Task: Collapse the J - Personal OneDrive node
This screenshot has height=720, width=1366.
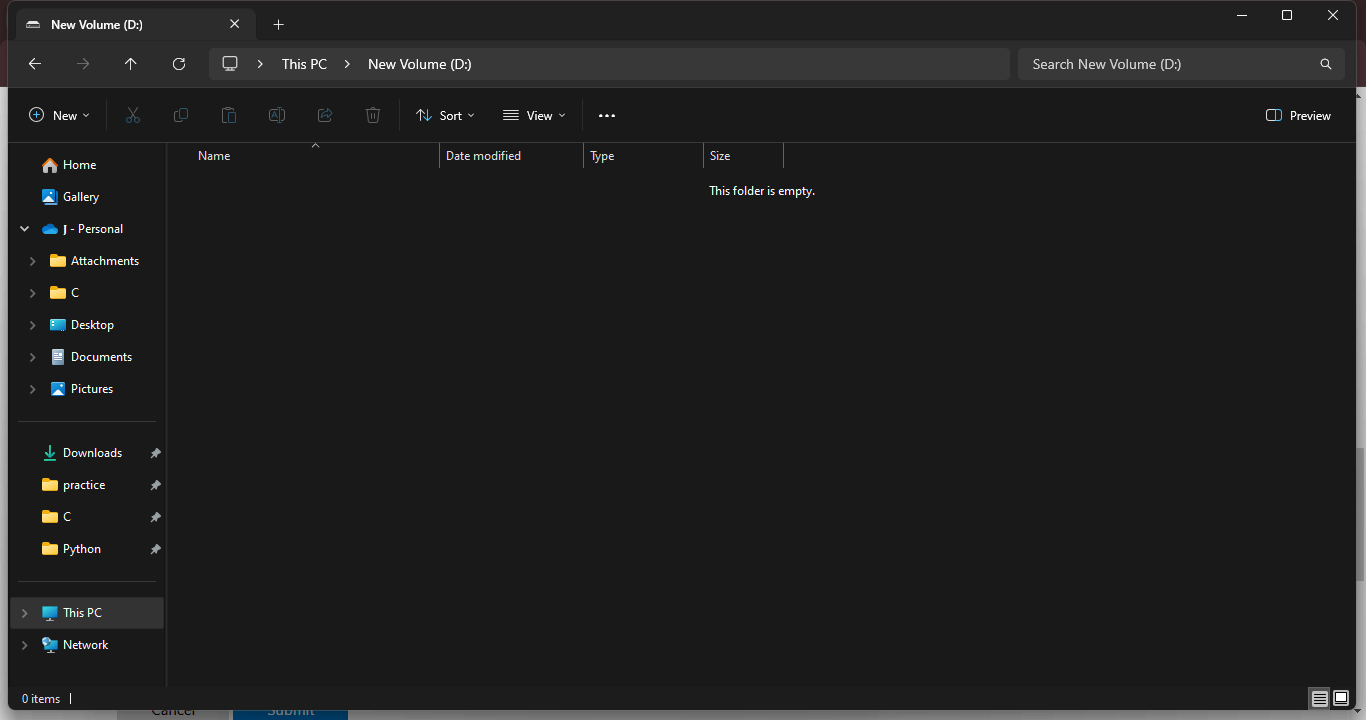Action: pyautogui.click(x=25, y=229)
